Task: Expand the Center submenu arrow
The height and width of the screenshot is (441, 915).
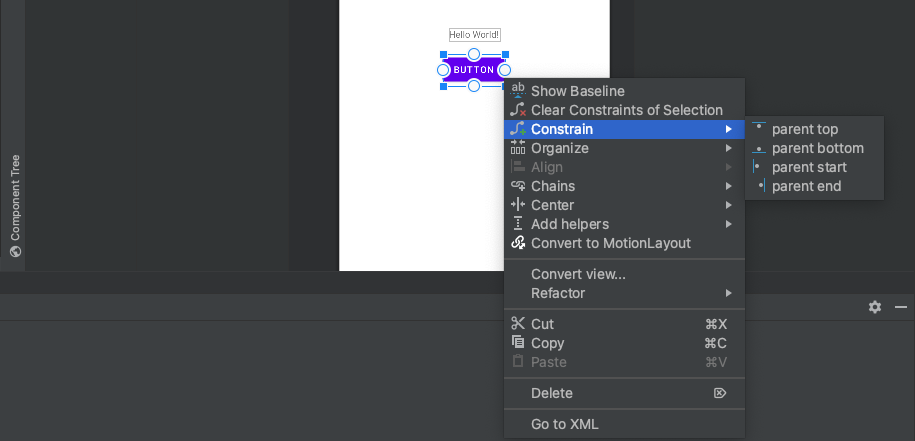Action: [728, 205]
